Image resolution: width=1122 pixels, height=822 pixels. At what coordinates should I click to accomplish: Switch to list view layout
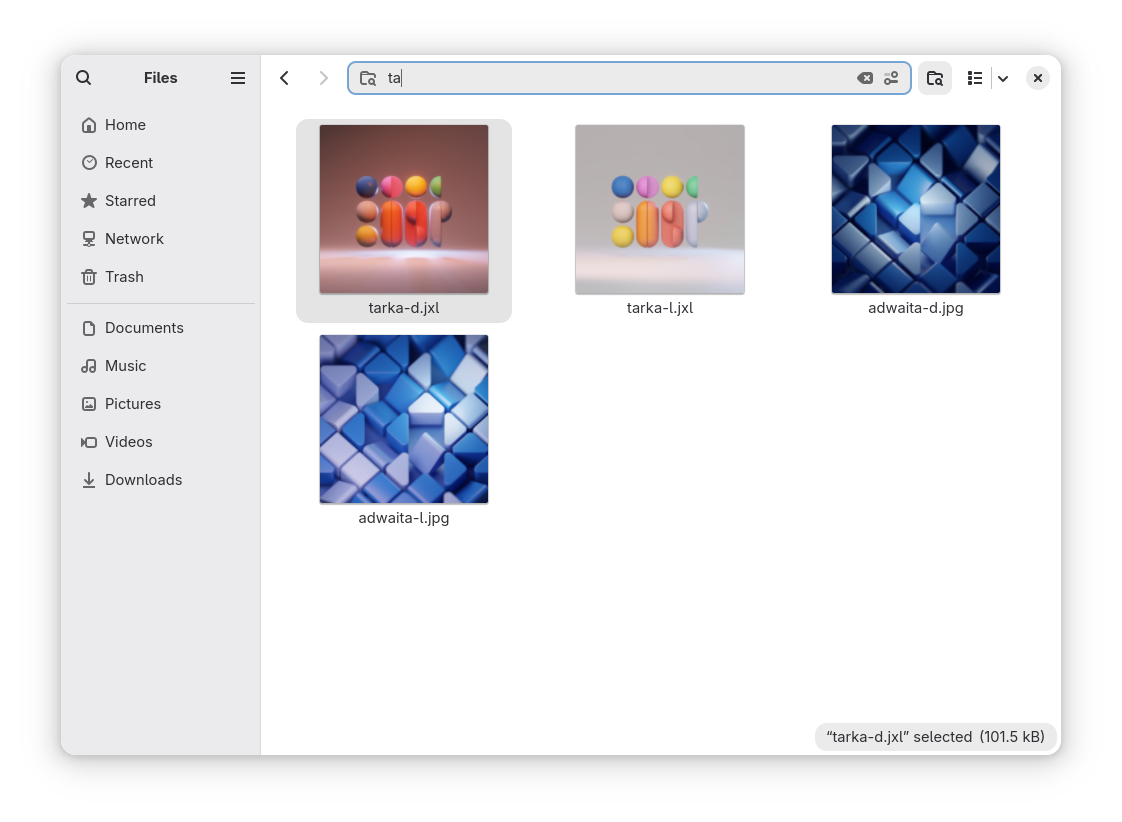tap(975, 78)
